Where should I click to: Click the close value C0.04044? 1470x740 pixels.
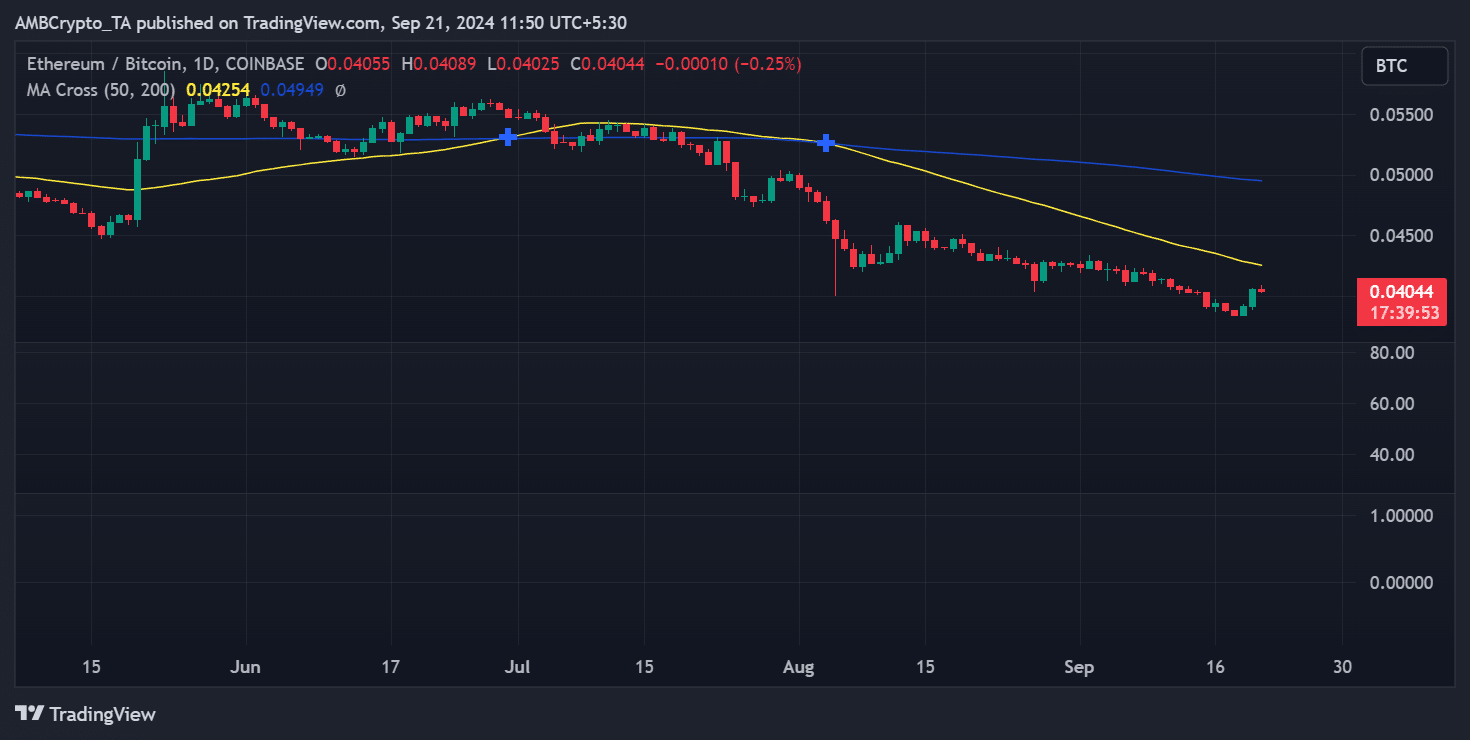coord(608,64)
